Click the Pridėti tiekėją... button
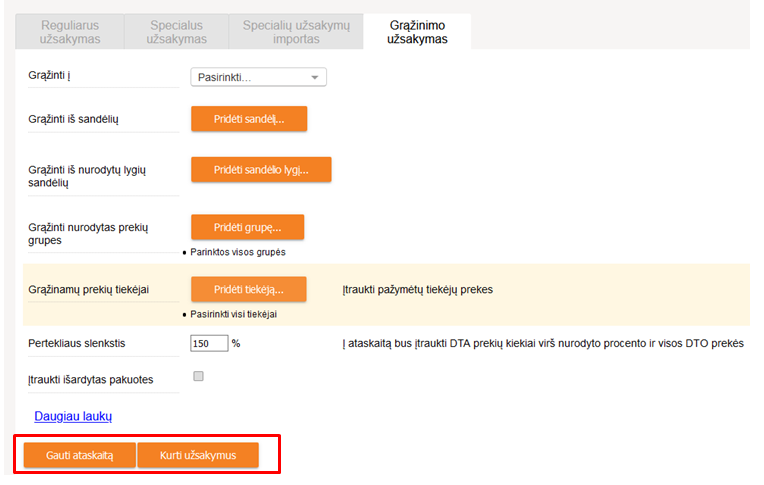The image size is (764, 485). click(x=248, y=290)
